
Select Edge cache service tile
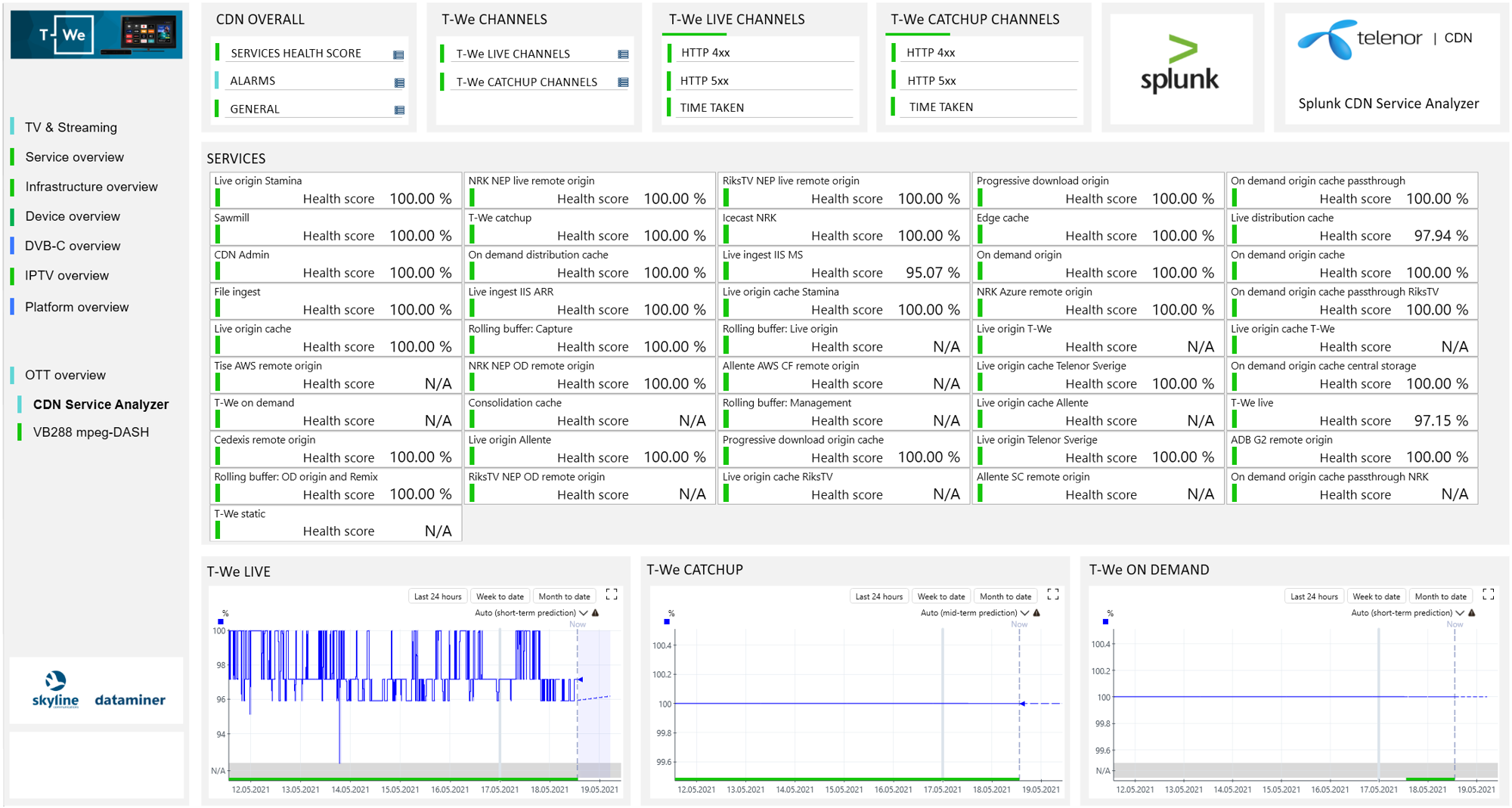1098,228
